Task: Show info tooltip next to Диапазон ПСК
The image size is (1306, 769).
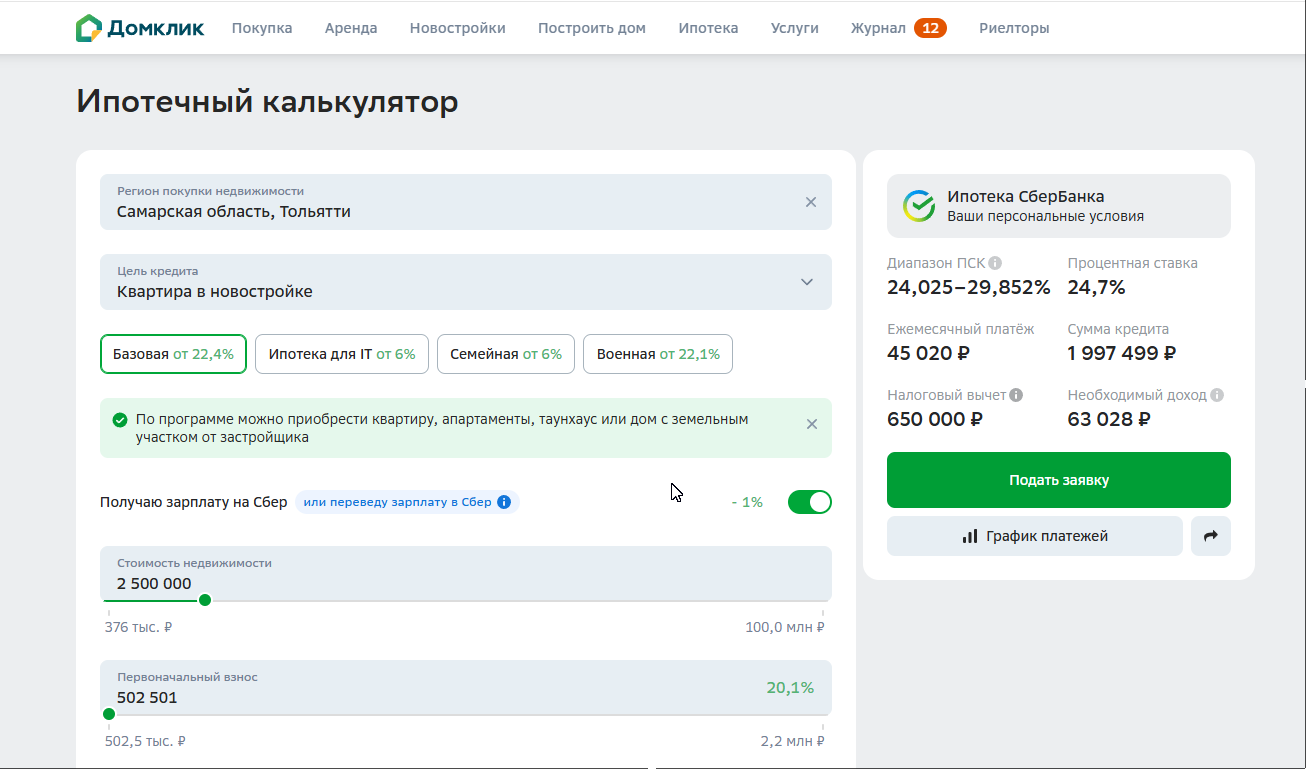Action: pyautogui.click(x=995, y=263)
